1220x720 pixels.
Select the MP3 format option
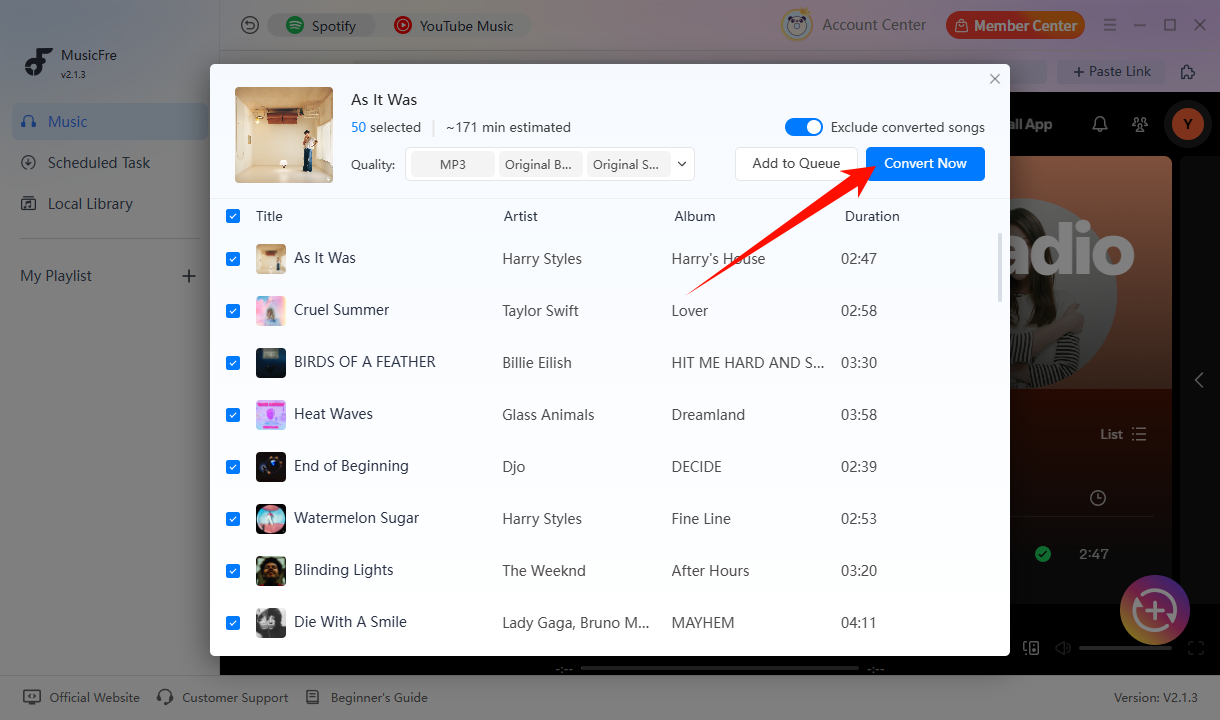(x=453, y=164)
